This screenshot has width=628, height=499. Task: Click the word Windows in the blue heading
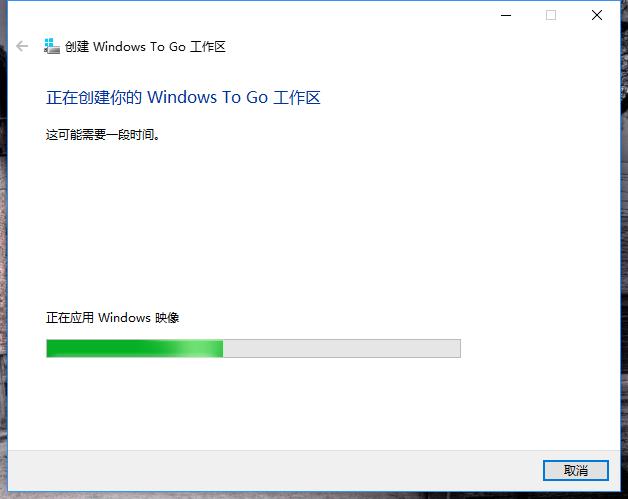coord(182,97)
